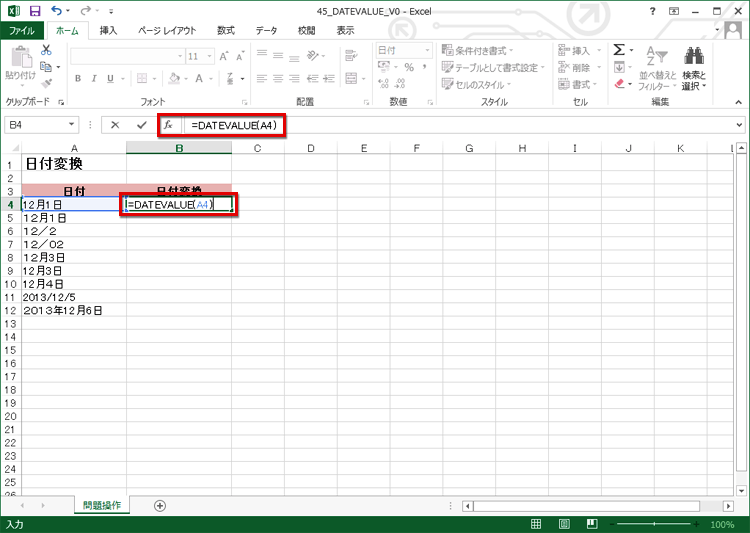Switch to データ tab
The height and width of the screenshot is (533, 750).
[266, 31]
